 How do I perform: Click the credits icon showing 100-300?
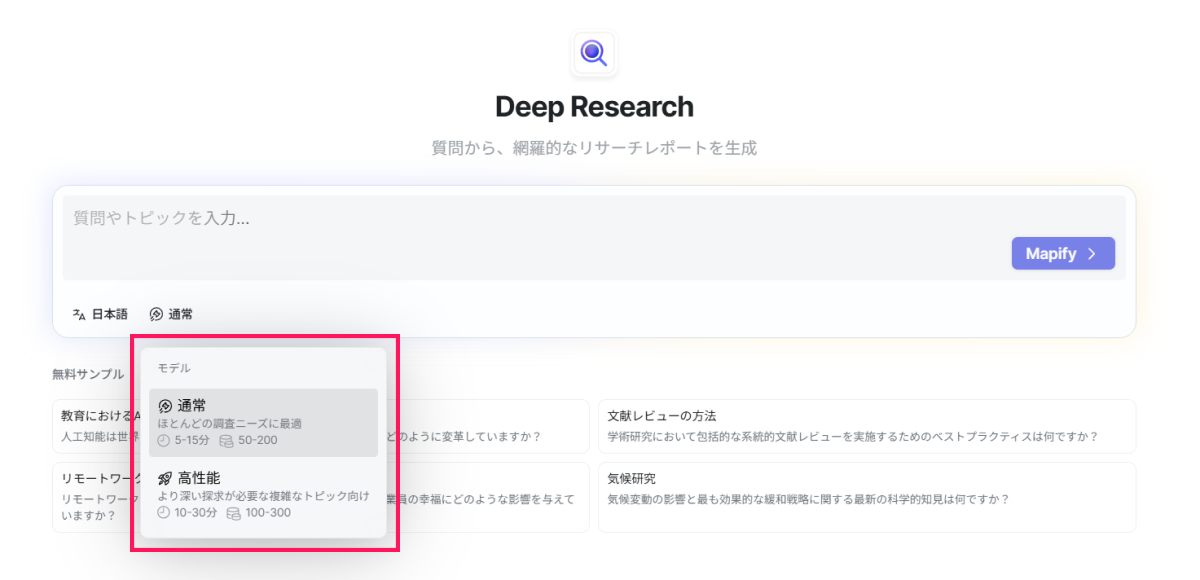[x=233, y=513]
